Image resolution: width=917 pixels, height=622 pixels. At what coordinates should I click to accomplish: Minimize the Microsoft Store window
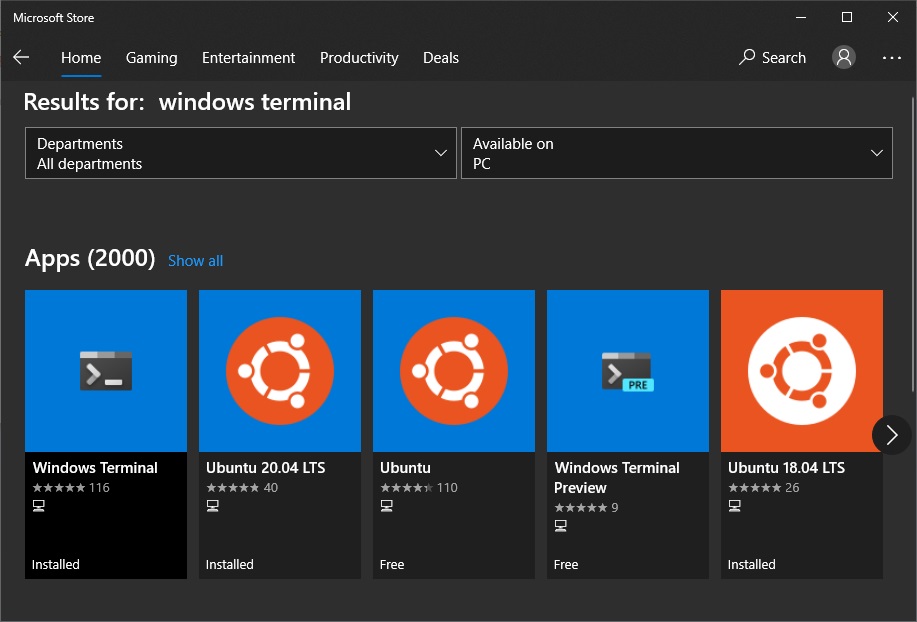801,18
